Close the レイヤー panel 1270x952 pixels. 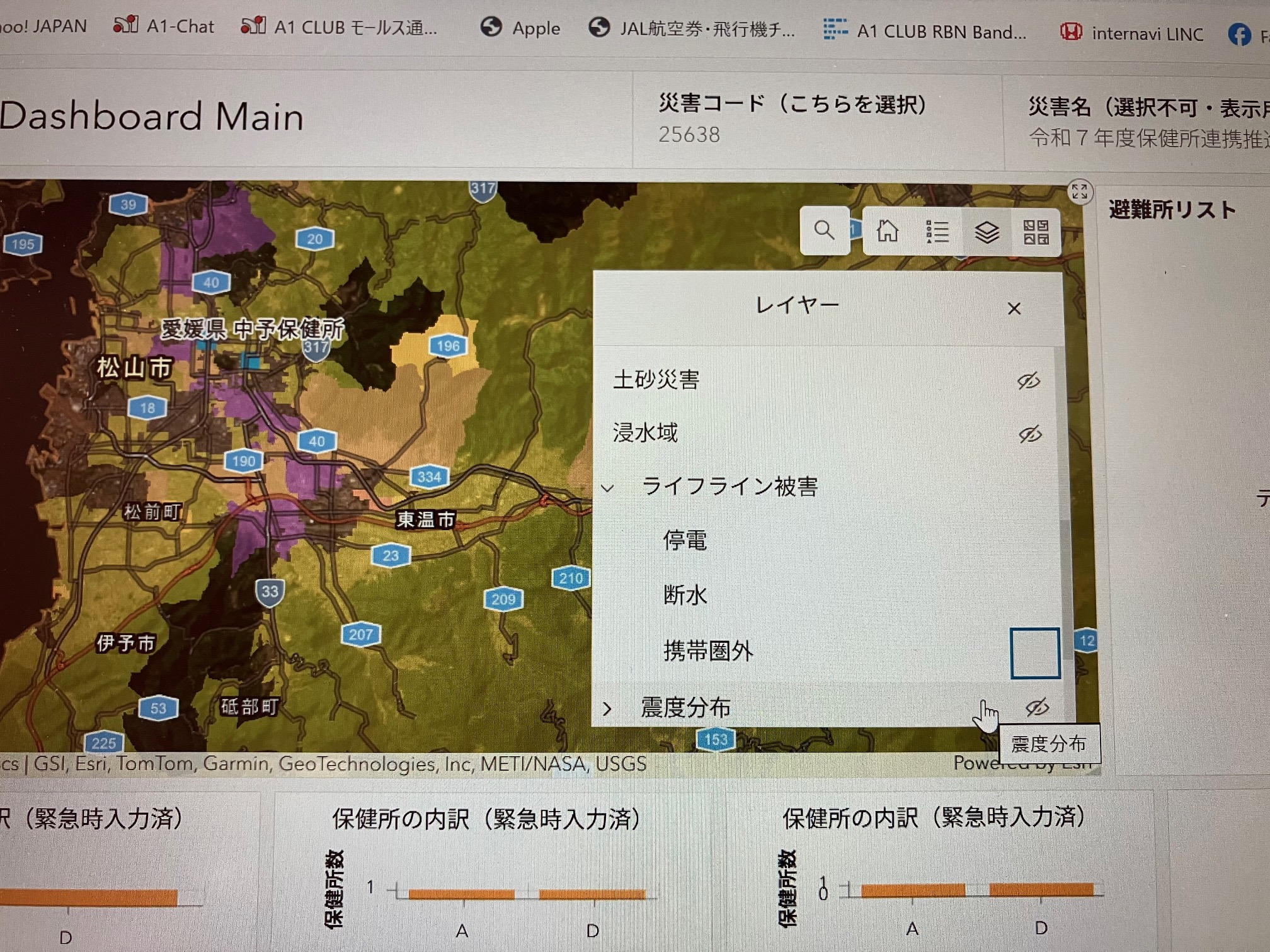point(1014,309)
